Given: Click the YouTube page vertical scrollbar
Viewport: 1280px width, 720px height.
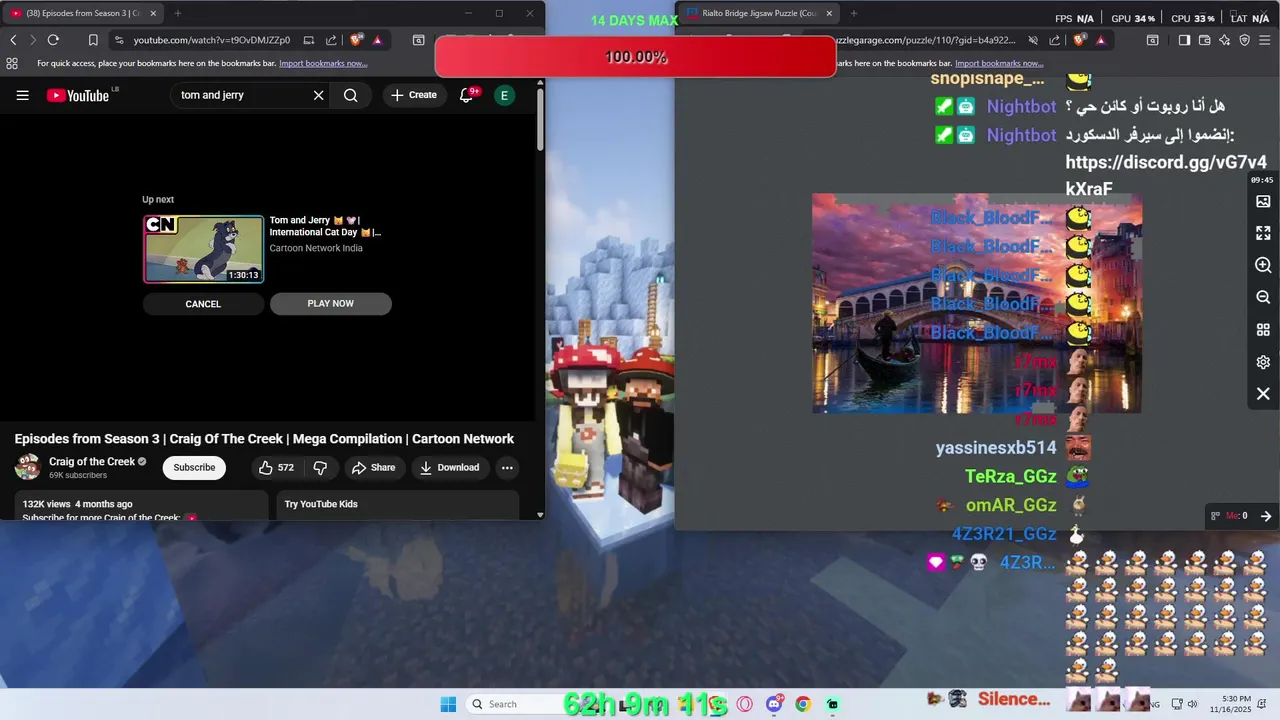Looking at the screenshot, I should point(540,120).
